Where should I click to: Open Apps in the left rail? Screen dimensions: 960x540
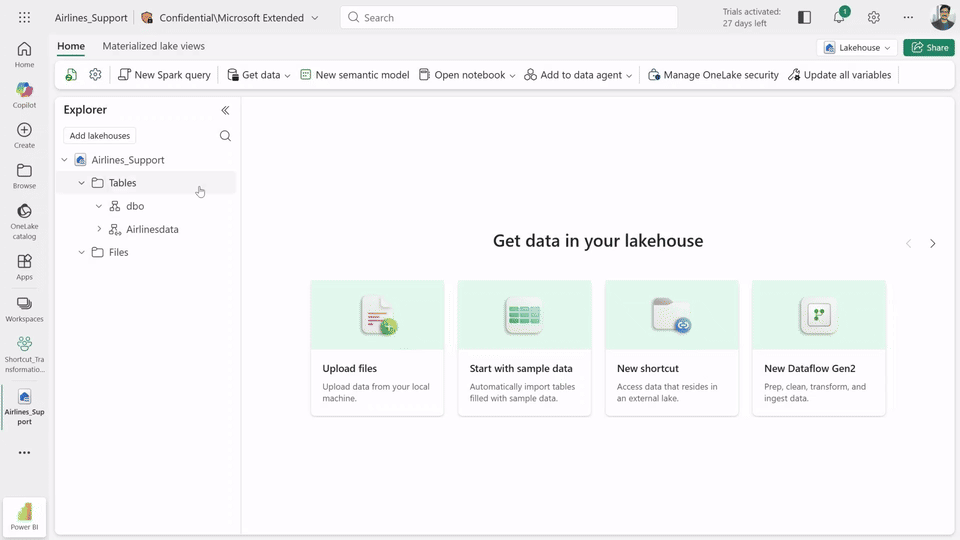tap(24, 267)
